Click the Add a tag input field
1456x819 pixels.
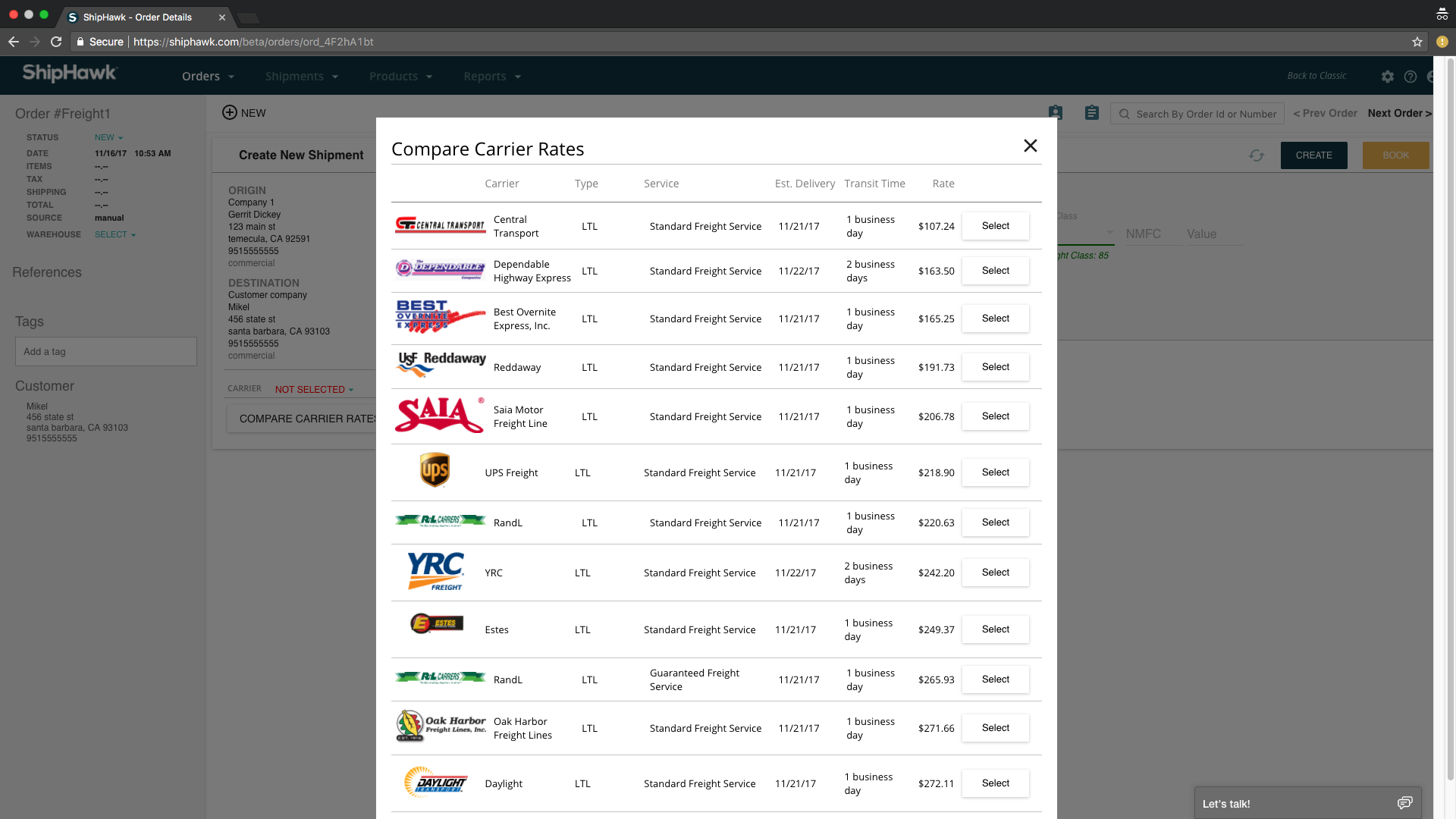point(105,351)
